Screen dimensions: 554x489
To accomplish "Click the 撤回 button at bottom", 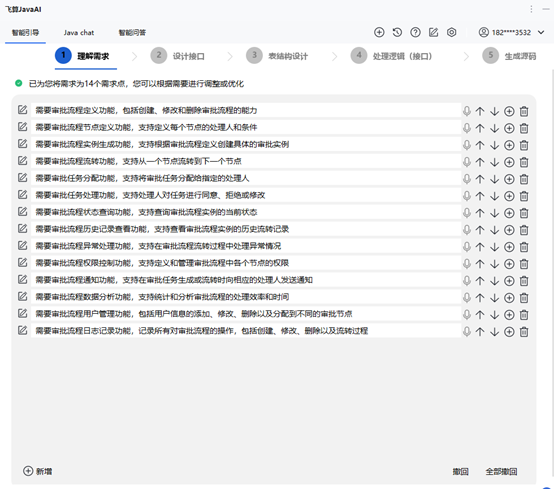I will pyautogui.click(x=460, y=471).
